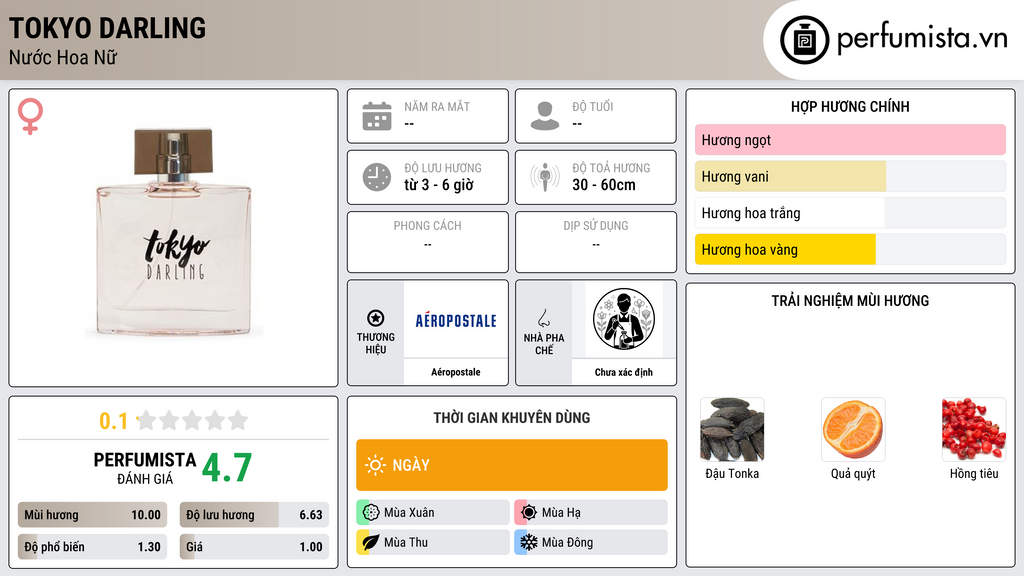
Task: Click the PERFUMISTA ĐÁNH GIÁ label
Action: click(x=145, y=468)
